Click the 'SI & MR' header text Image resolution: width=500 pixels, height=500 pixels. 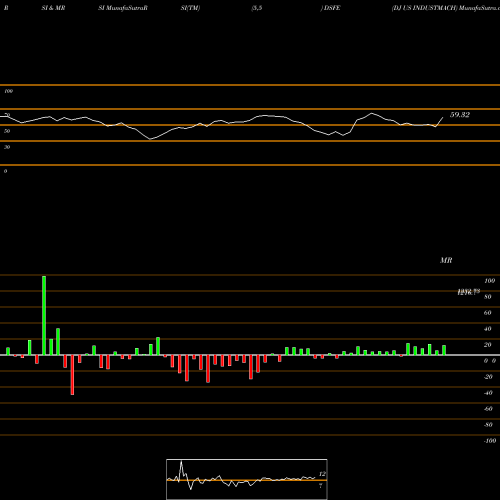tap(53, 8)
